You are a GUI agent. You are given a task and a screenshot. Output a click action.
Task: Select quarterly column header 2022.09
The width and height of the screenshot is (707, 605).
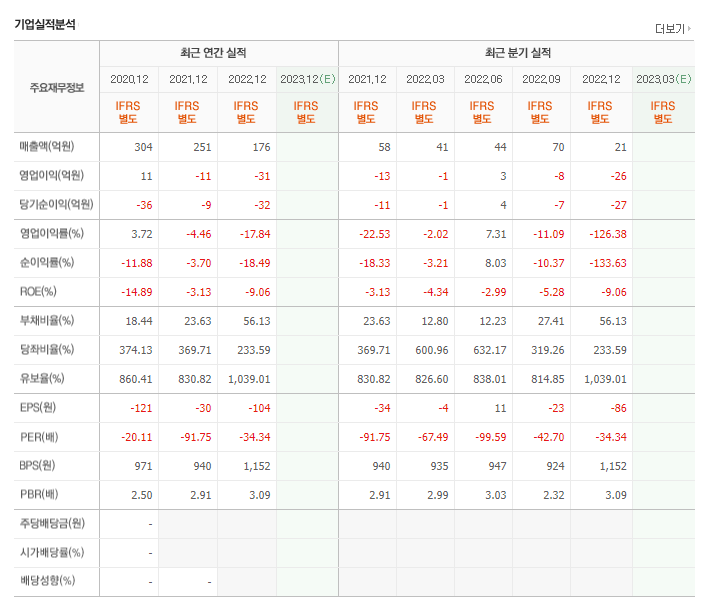542,79
